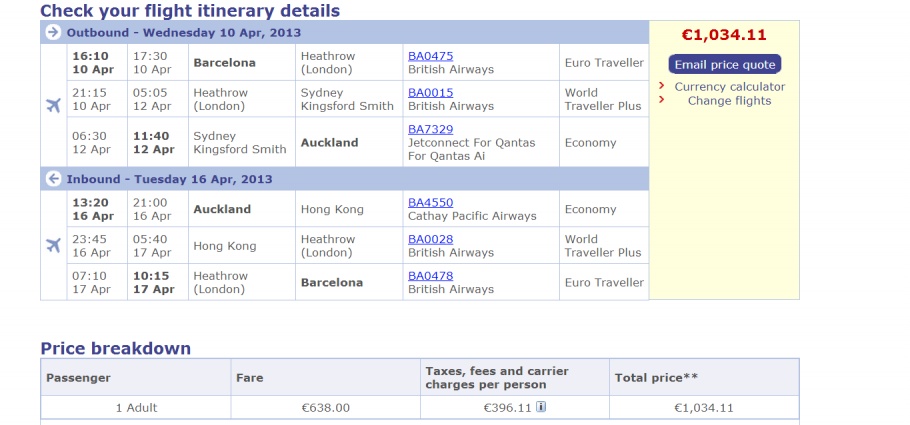Open flight BA0475 details link
The image size is (910, 425).
click(431, 55)
